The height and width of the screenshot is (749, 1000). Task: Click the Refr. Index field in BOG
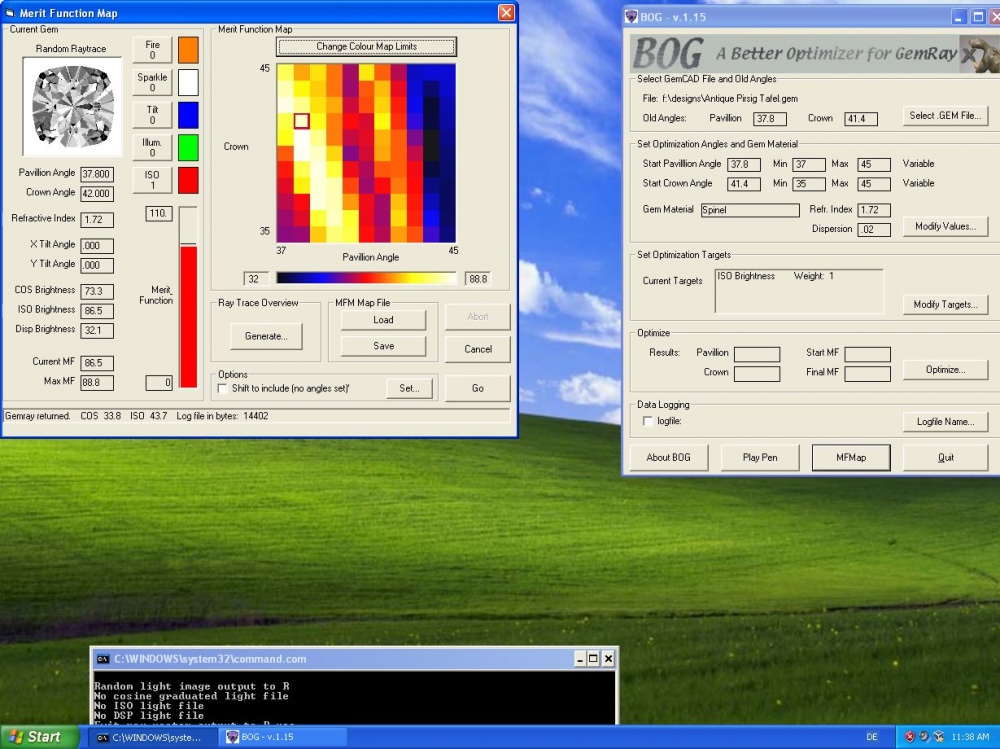pos(874,210)
